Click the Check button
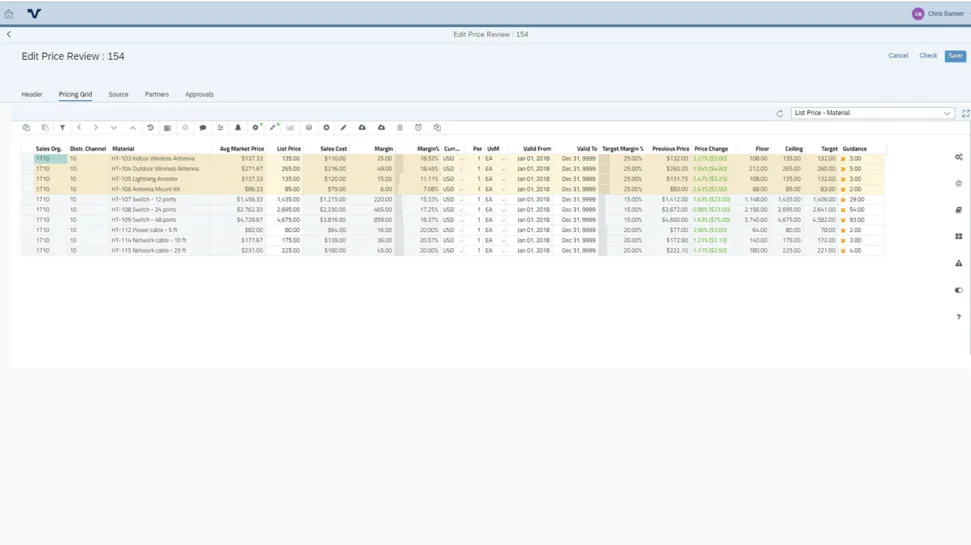The height and width of the screenshot is (545, 971). tap(928, 56)
